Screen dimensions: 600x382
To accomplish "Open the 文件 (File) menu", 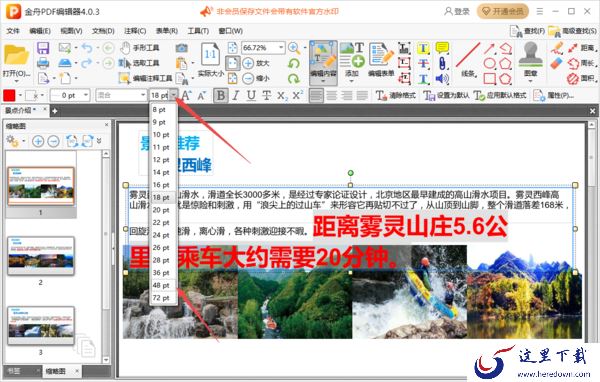I will (x=13, y=31).
